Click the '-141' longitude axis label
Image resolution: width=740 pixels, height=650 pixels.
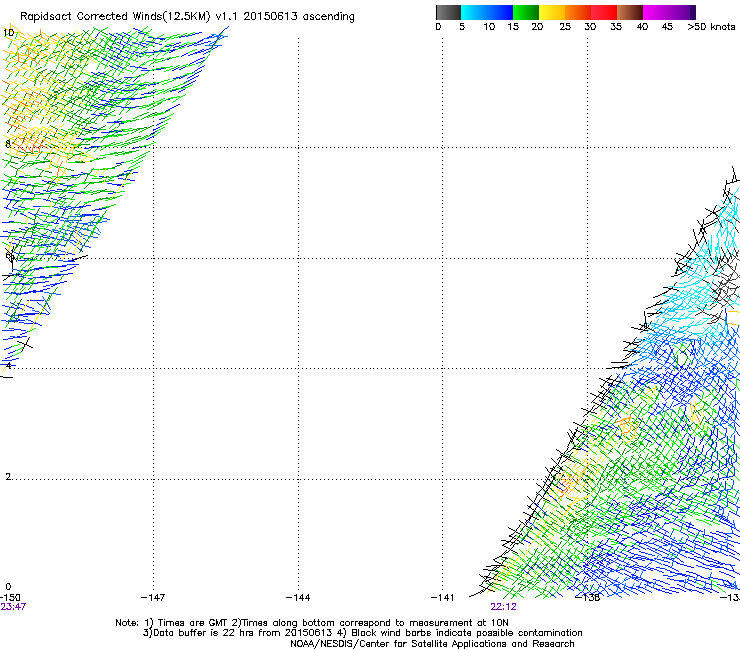tap(443, 598)
